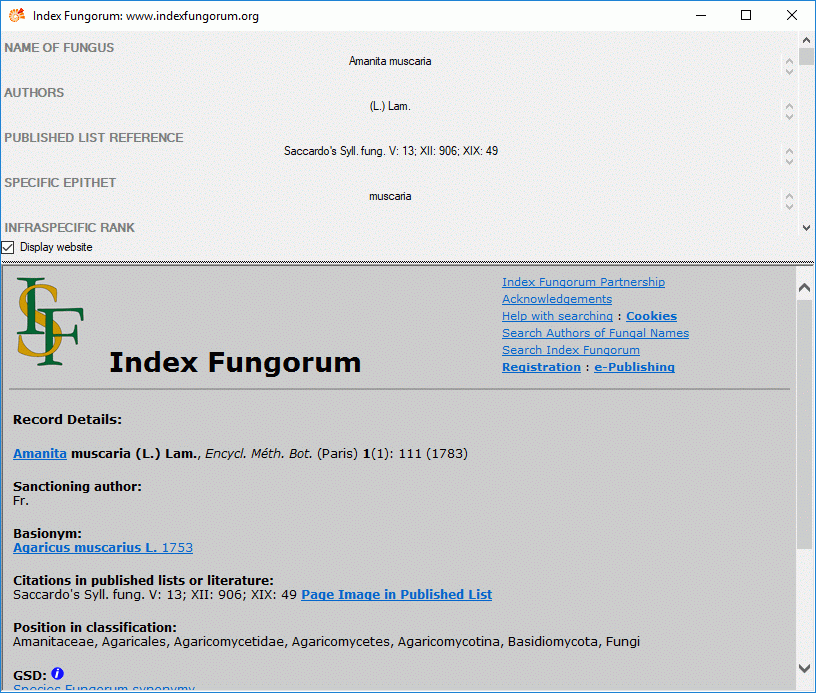Minimize the Index Fungorum window
This screenshot has height=693, width=816.
tap(701, 15)
